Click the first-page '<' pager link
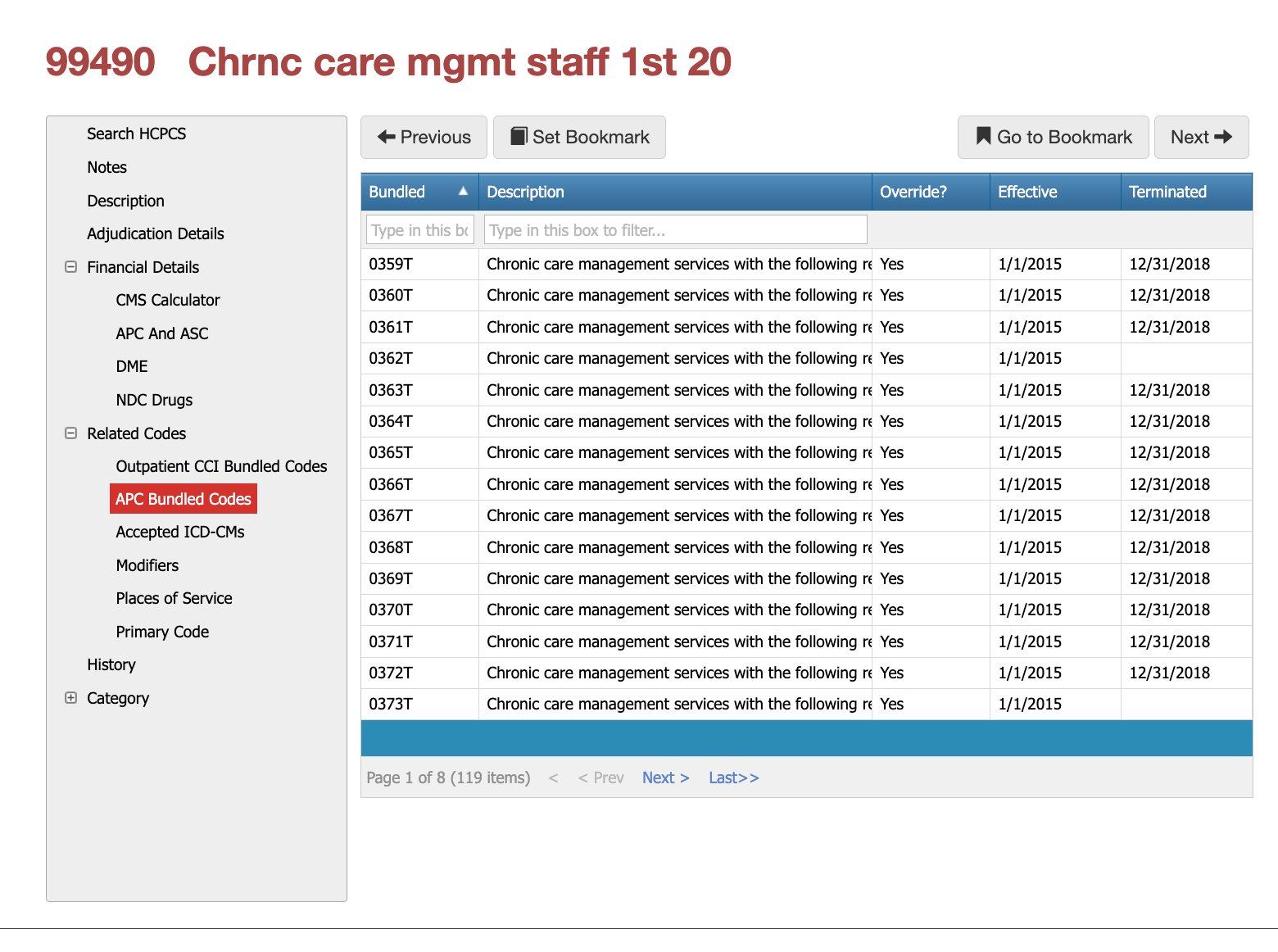1278x952 pixels. tap(554, 777)
